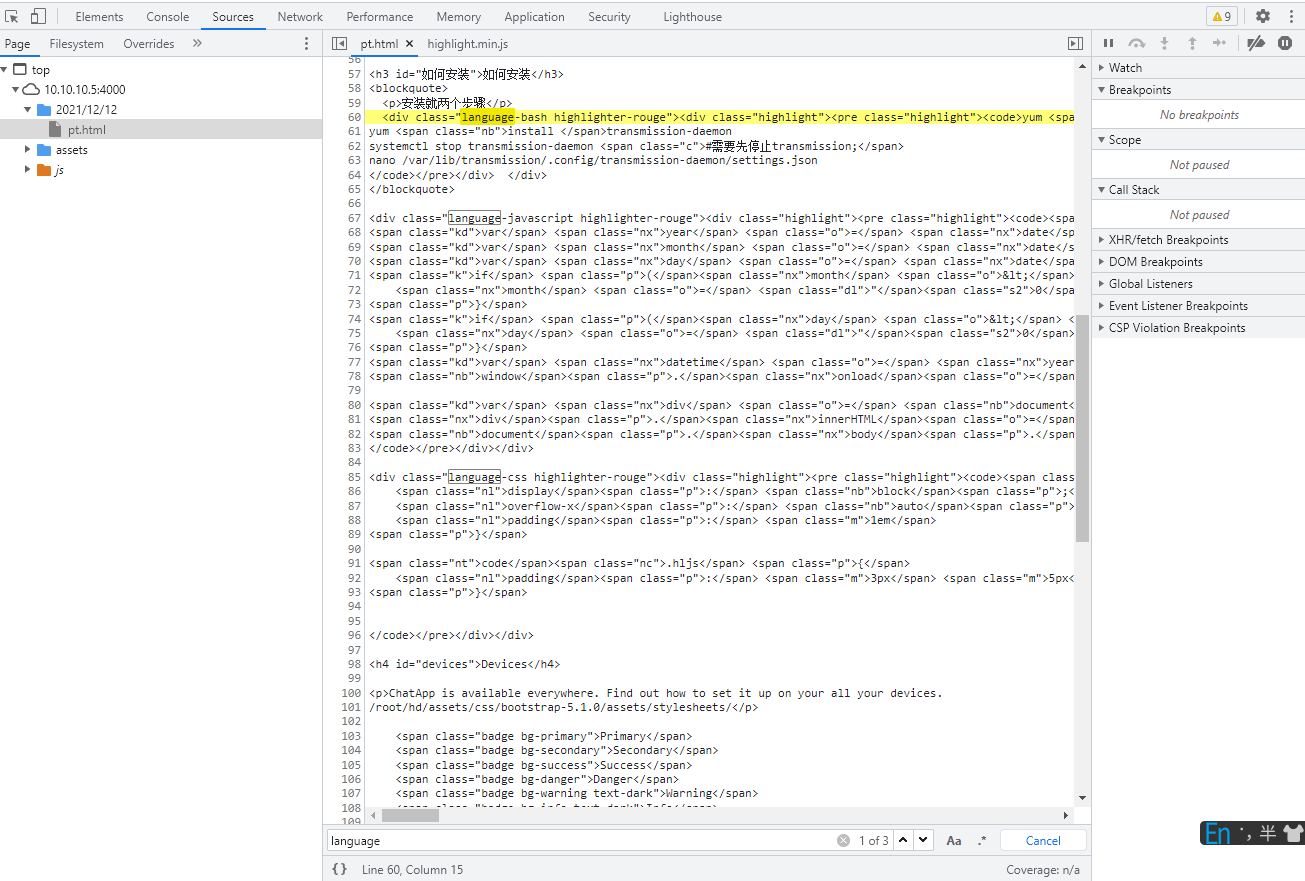Cancel the current search
Image resolution: width=1305 pixels, height=881 pixels.
pos(1043,840)
